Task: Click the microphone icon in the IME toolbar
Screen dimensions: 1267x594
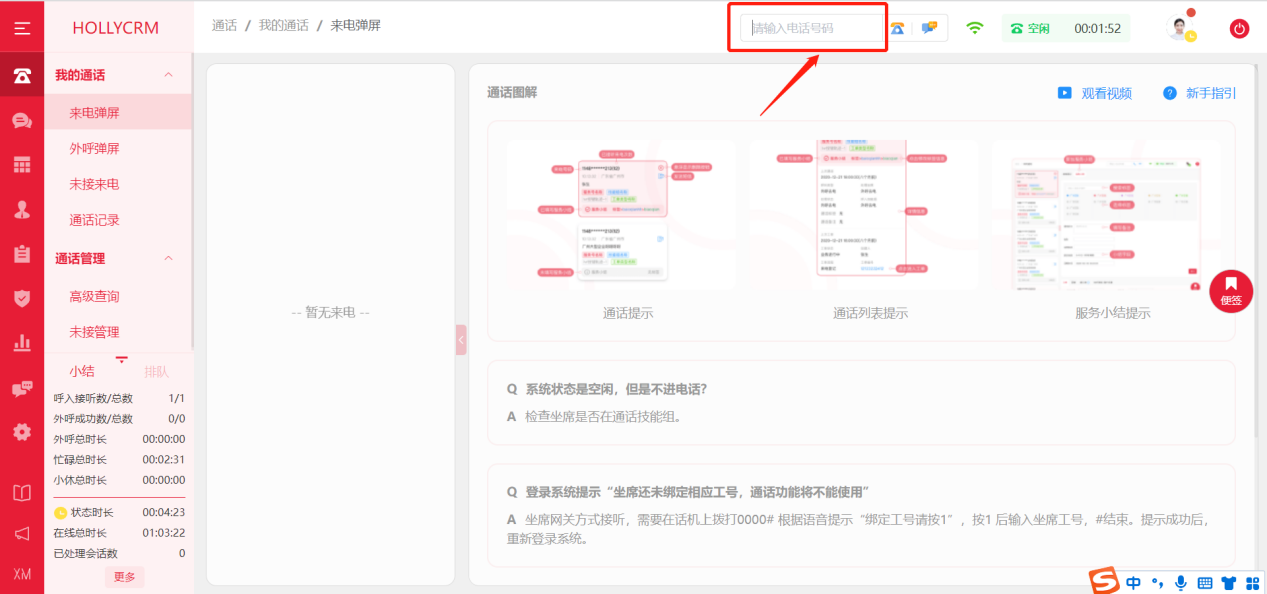Action: 1181,582
